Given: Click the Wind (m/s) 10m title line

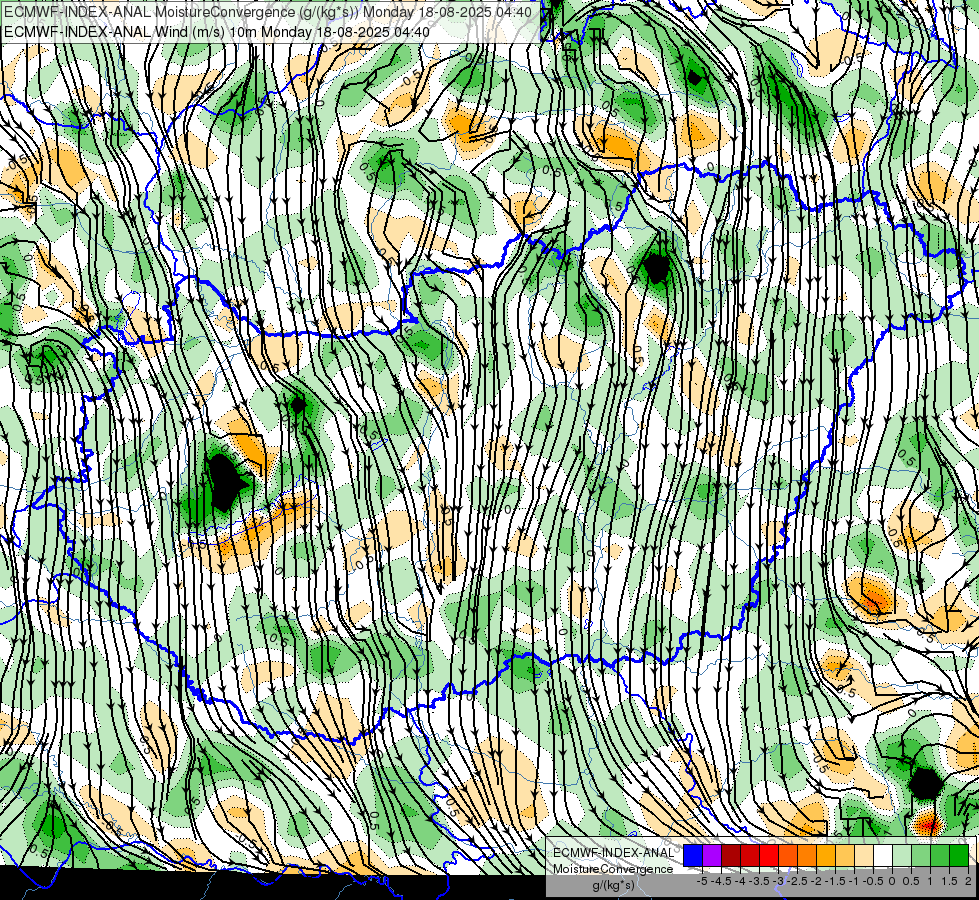Looking at the screenshot, I should [217, 31].
